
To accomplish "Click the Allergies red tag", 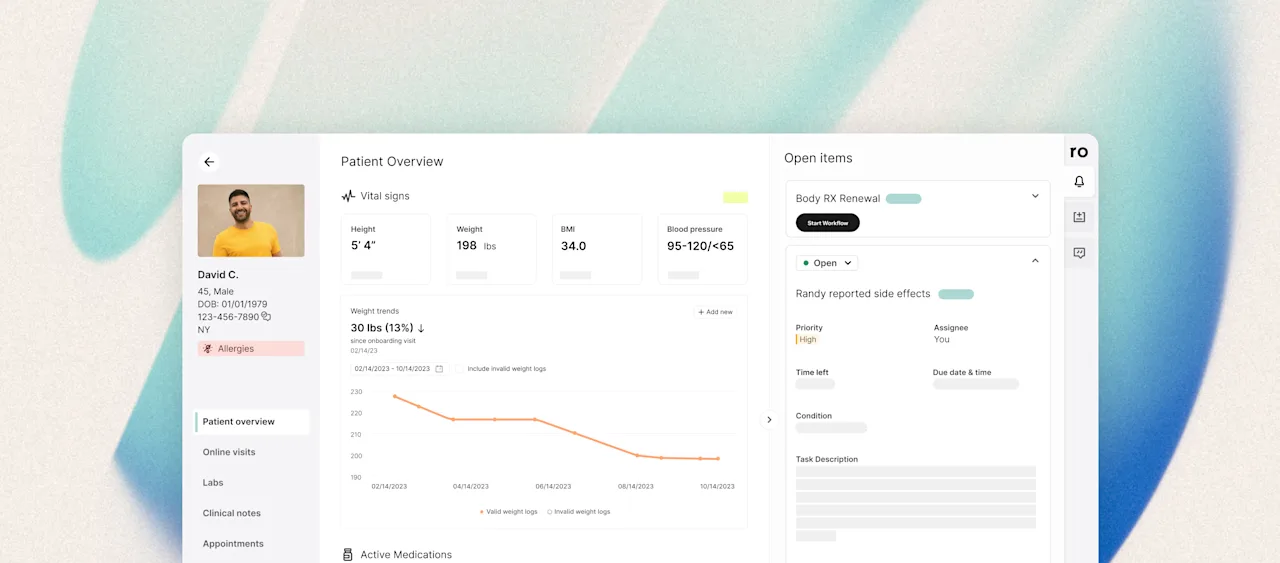I will [x=251, y=349].
